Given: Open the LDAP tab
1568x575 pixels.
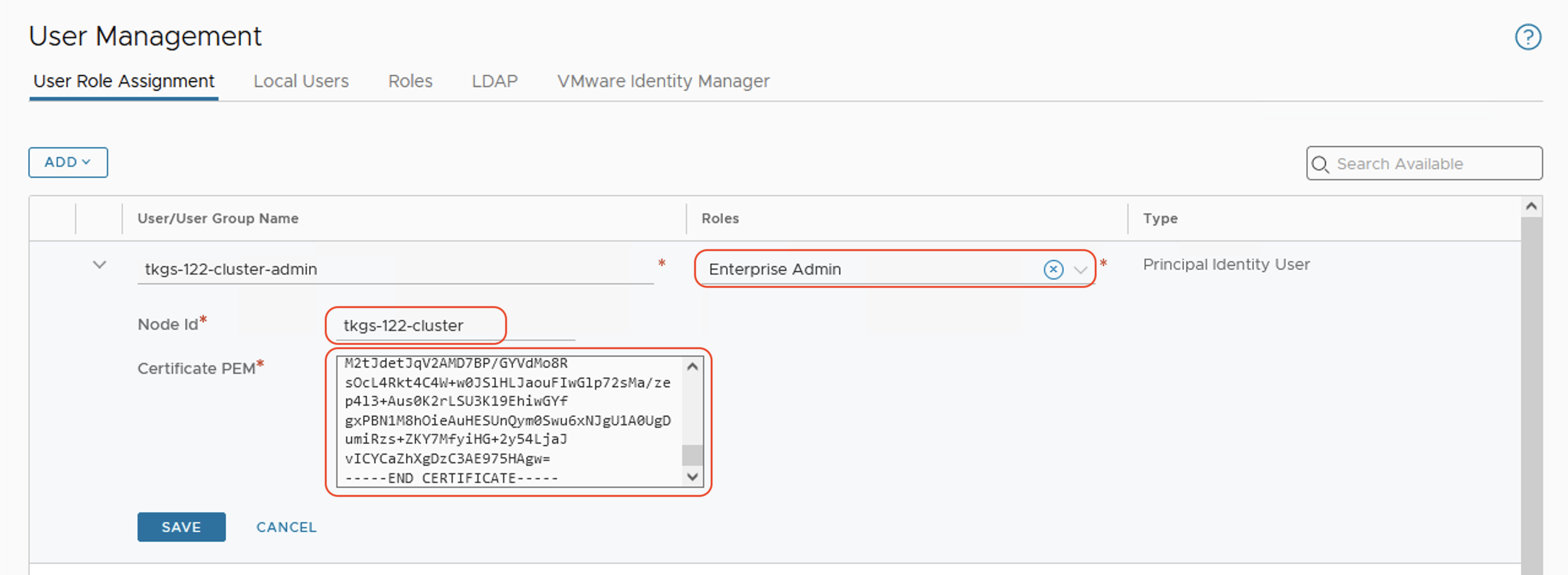Looking at the screenshot, I should [494, 81].
